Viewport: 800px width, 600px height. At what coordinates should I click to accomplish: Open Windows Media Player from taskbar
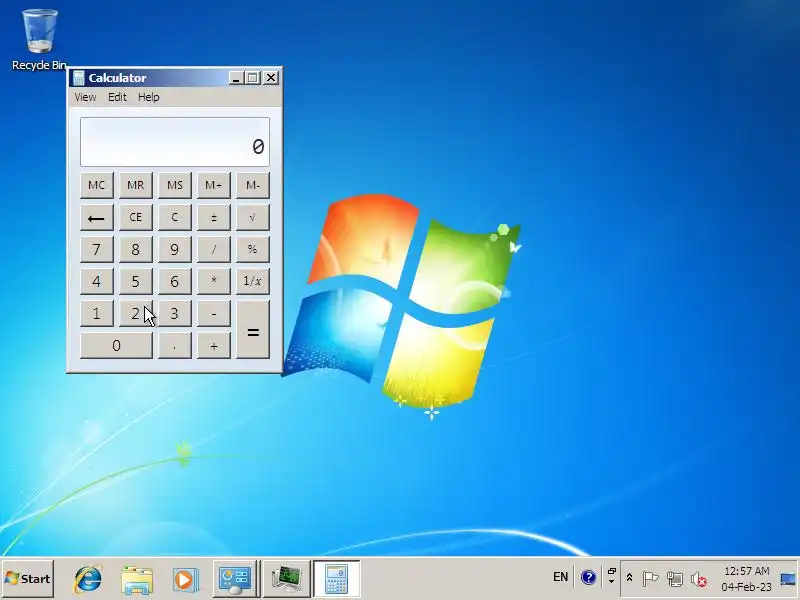tap(185, 579)
